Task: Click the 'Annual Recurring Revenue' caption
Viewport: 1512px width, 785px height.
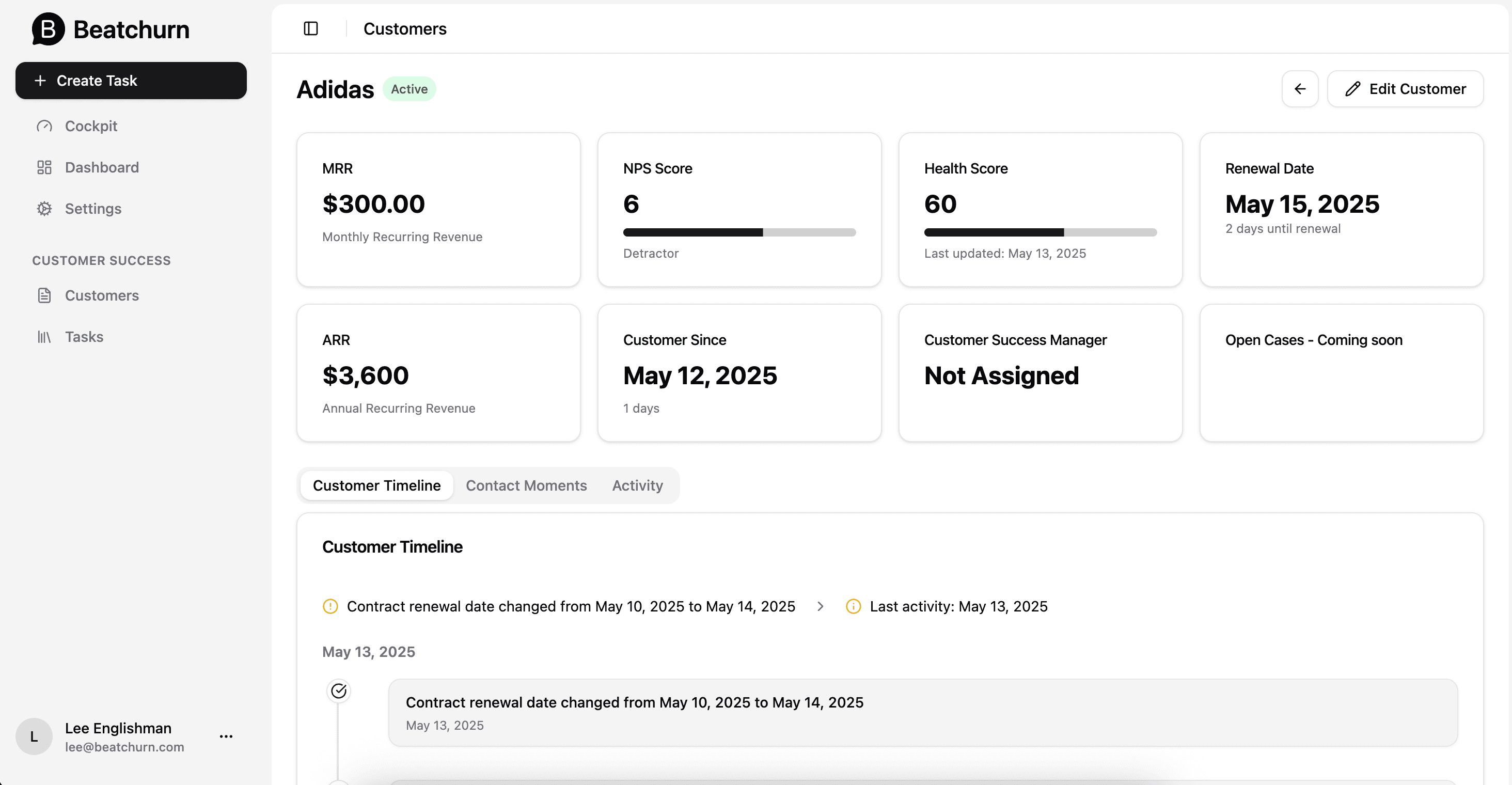Action: 399,408
